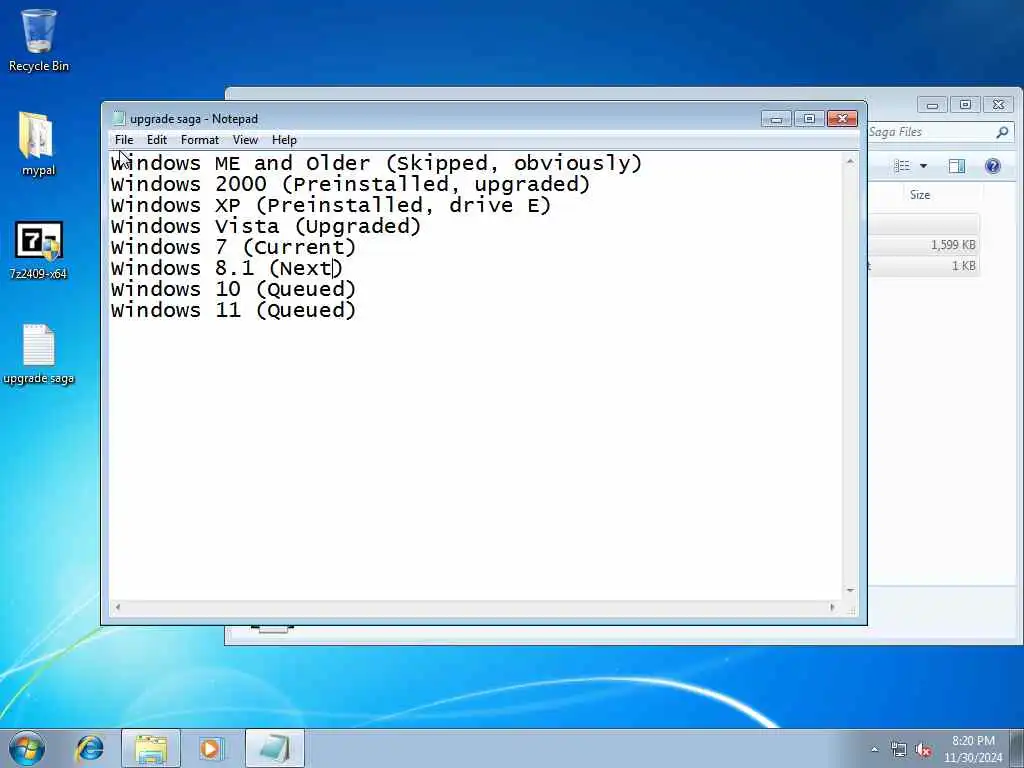This screenshot has width=1024, height=768.
Task: Open the Windows Start orb
Action: [27, 748]
